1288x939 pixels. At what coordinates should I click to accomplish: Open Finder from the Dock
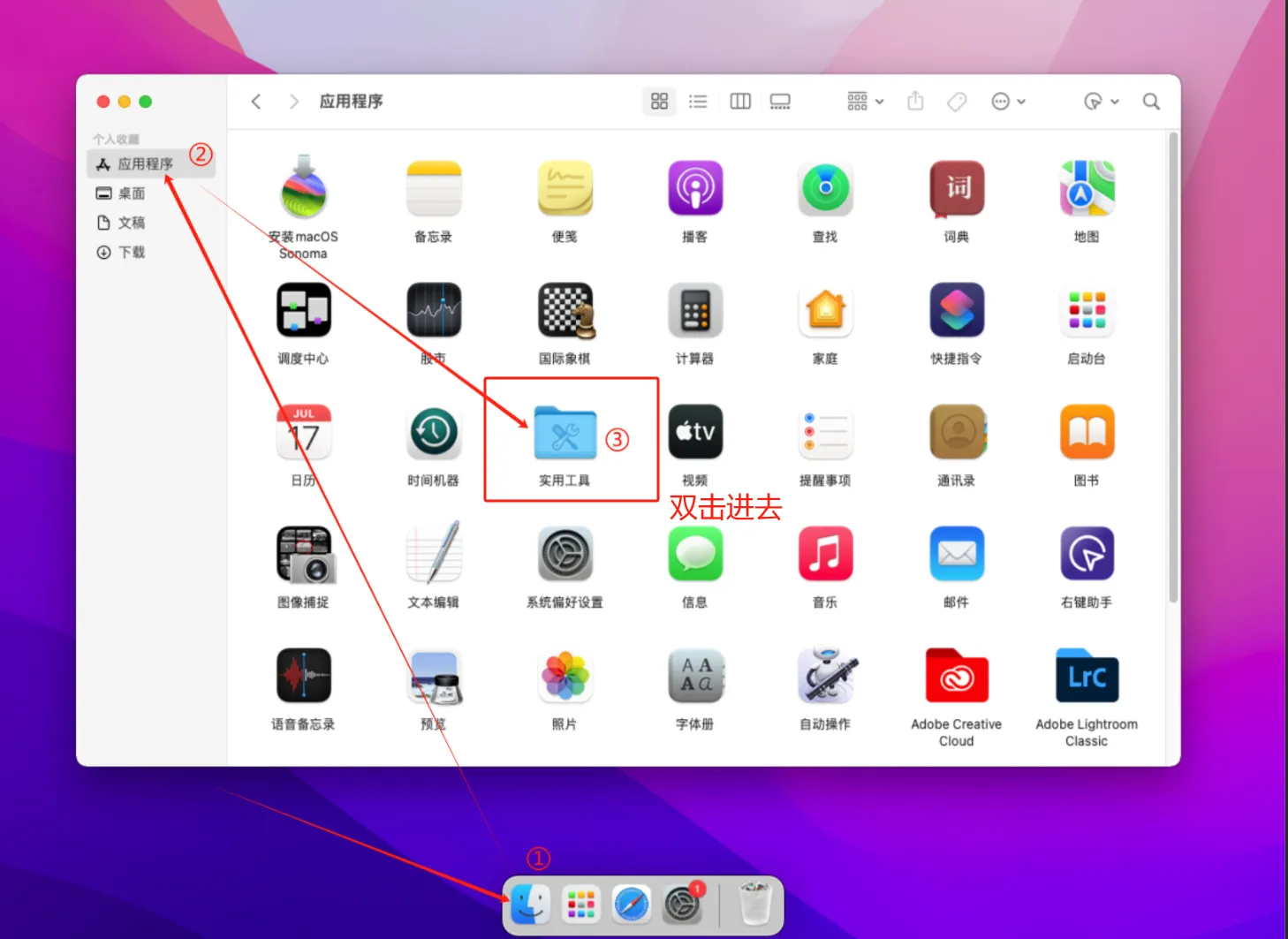[x=531, y=905]
